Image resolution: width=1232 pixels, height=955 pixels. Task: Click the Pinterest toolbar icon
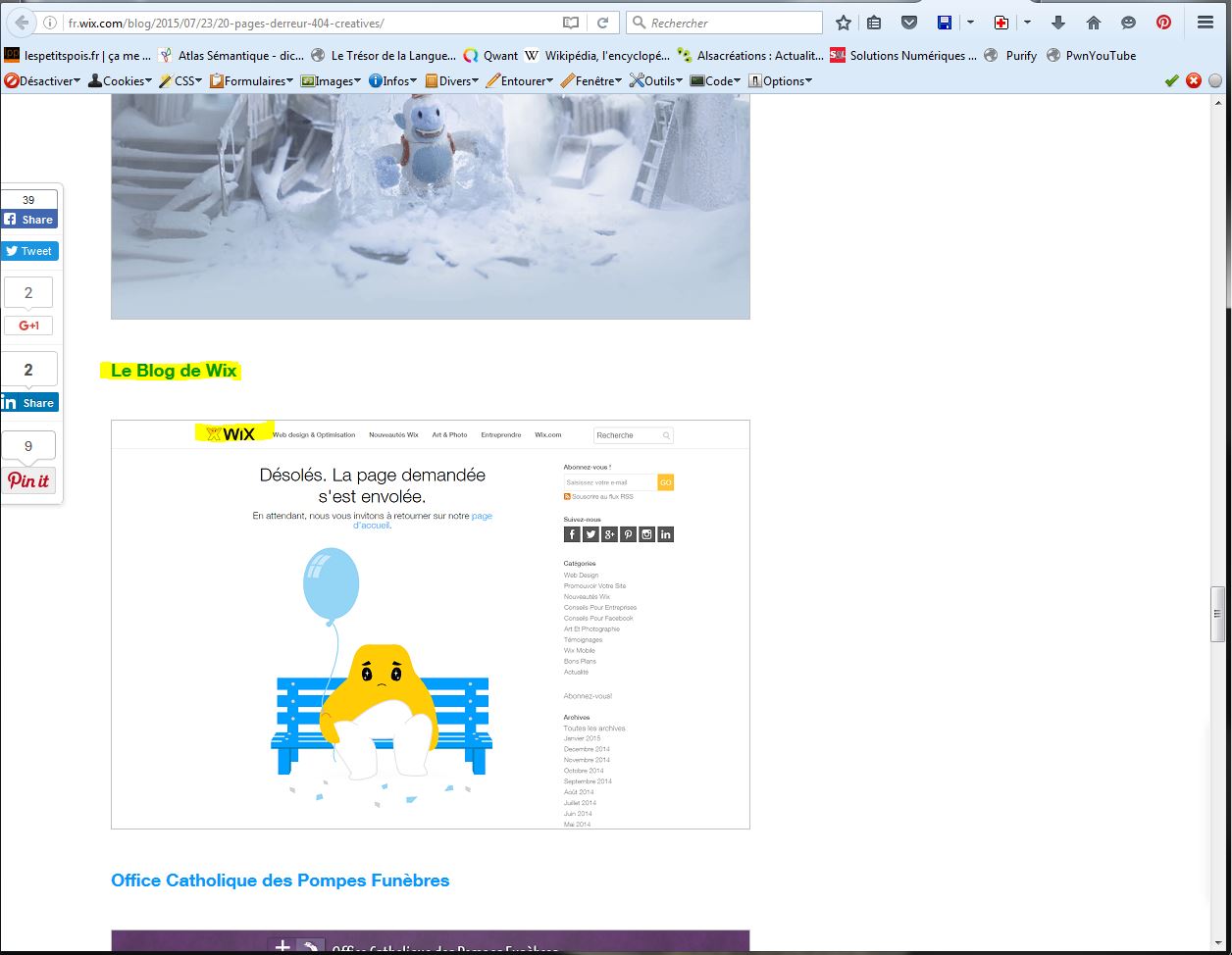pos(1163,23)
